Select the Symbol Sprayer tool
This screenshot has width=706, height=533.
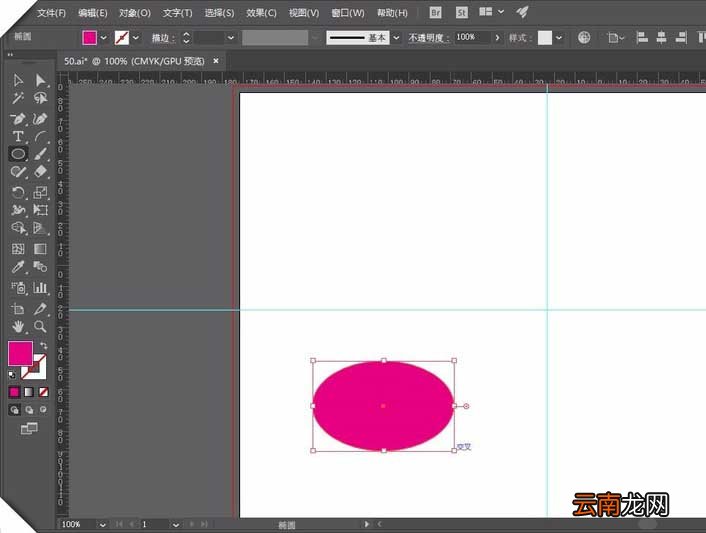point(18,288)
